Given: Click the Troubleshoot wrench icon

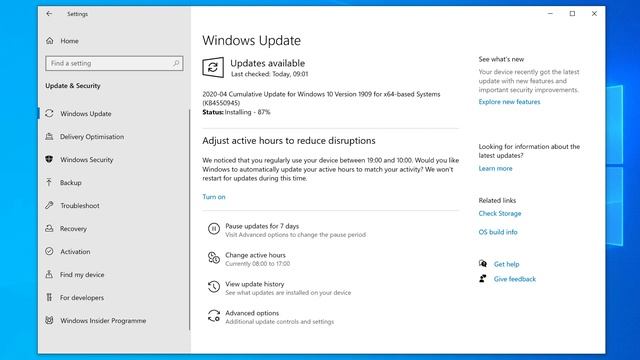Looking at the screenshot, I should coord(49,205).
